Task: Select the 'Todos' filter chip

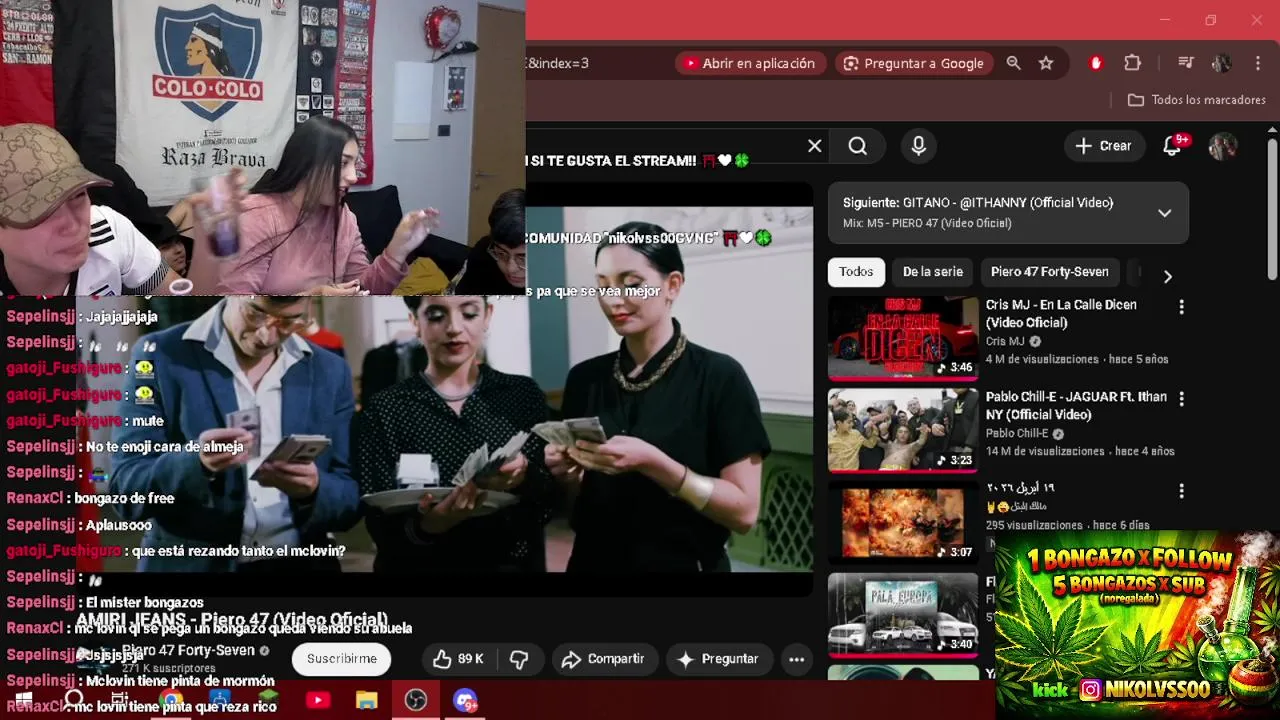Action: pyautogui.click(x=856, y=272)
